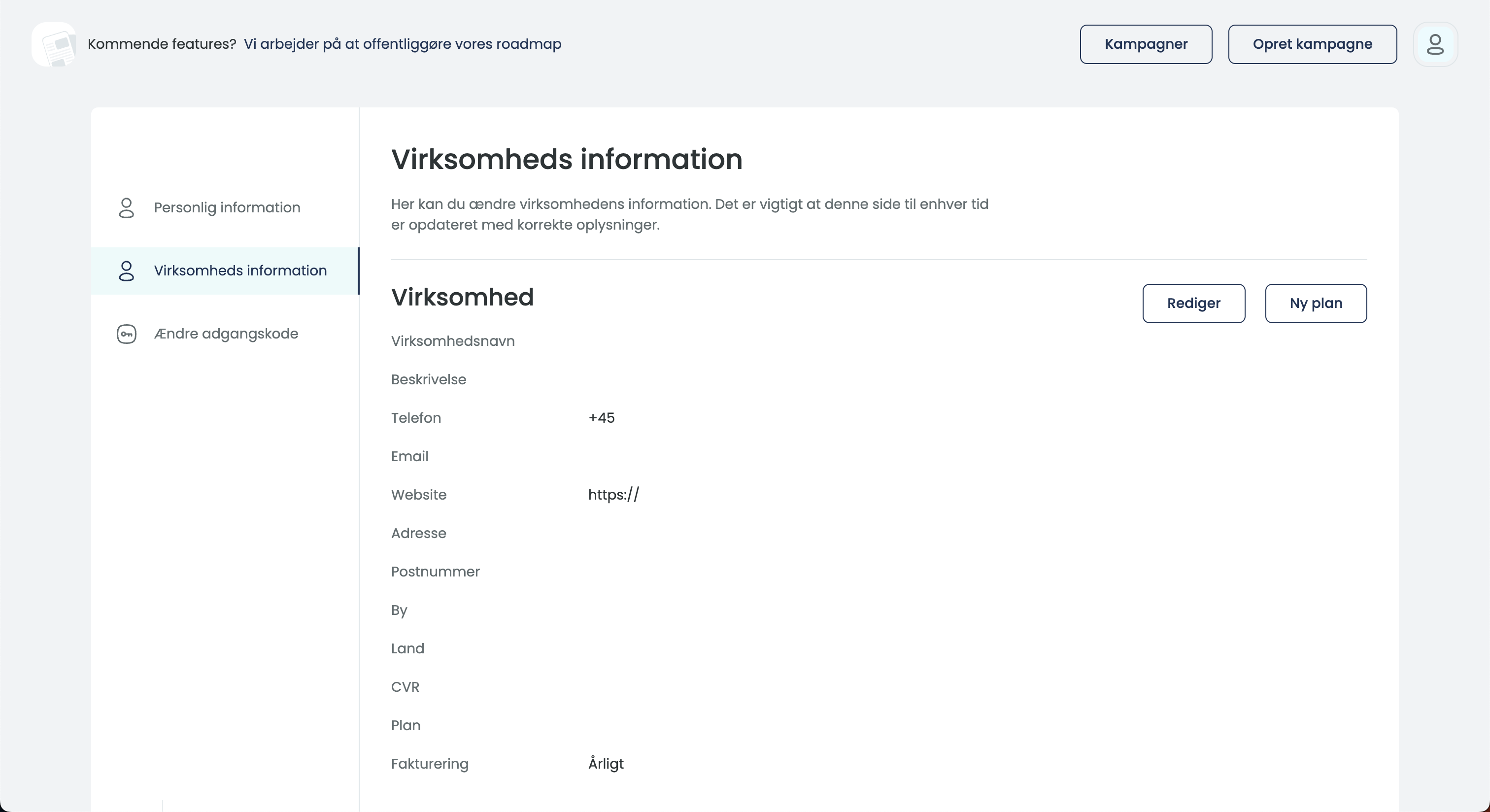The width and height of the screenshot is (1490, 812).
Task: Open the roadmap announcement link
Action: tap(402, 44)
